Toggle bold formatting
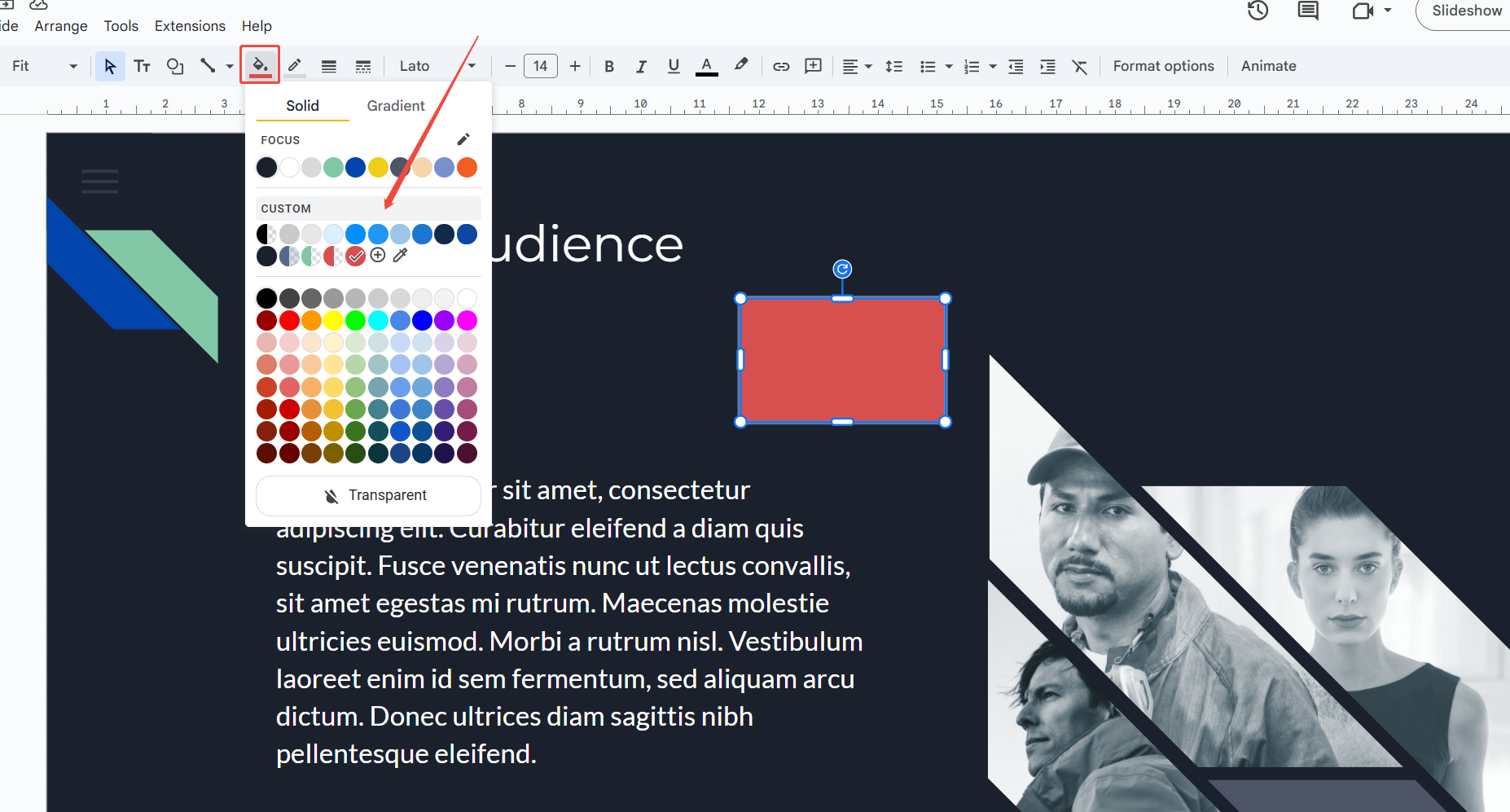Image resolution: width=1510 pixels, height=812 pixels. tap(608, 66)
